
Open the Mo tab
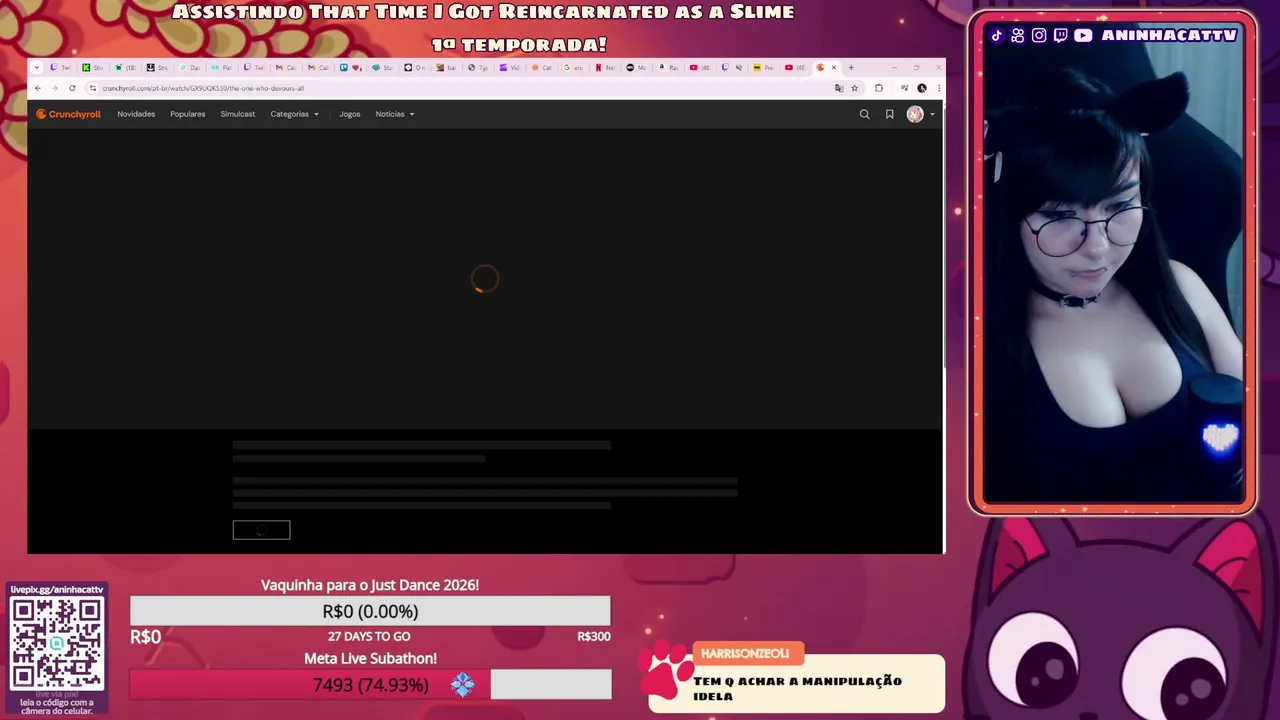pyautogui.click(x=637, y=68)
